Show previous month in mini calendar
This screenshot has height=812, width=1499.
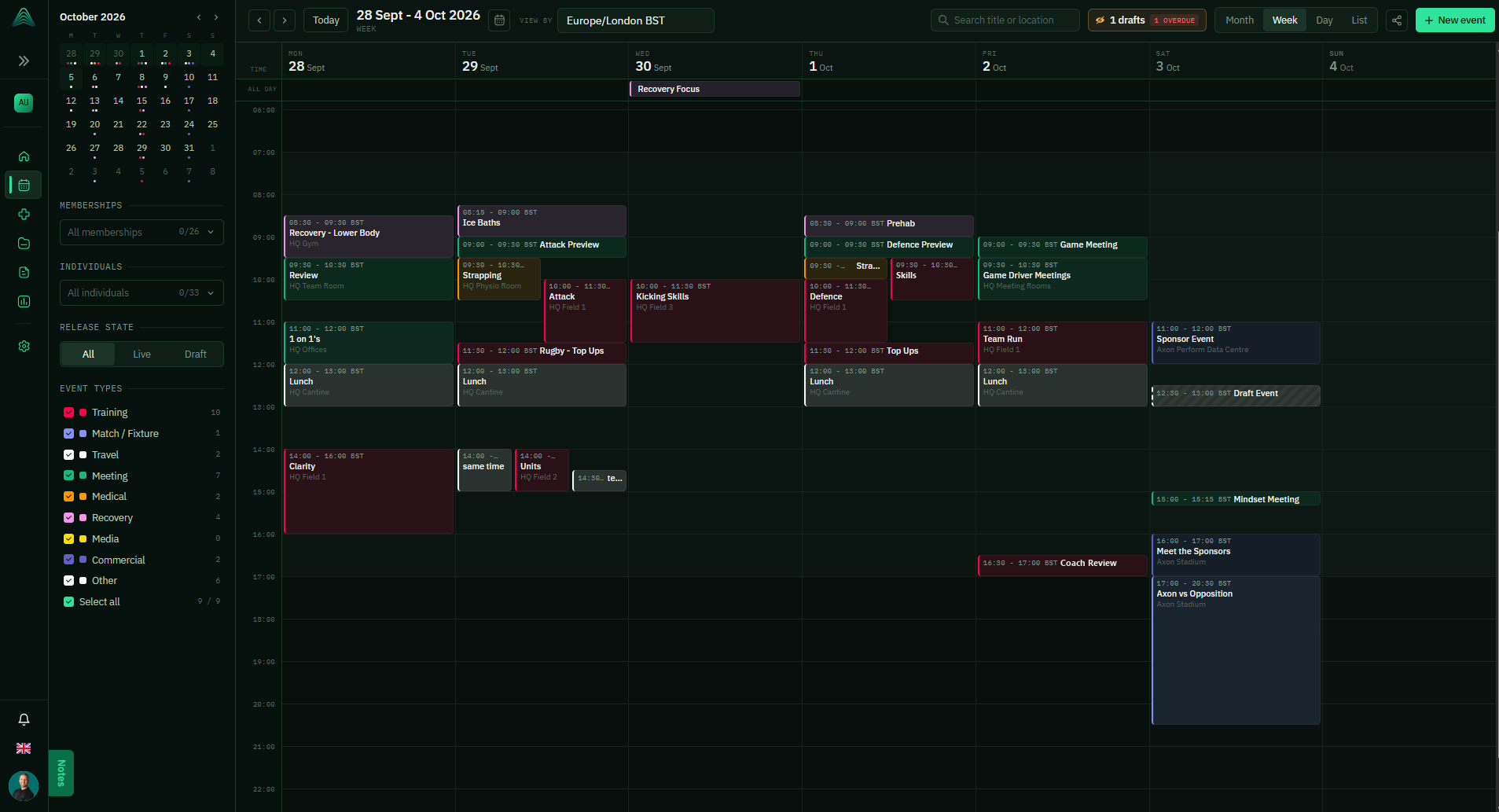[199, 17]
